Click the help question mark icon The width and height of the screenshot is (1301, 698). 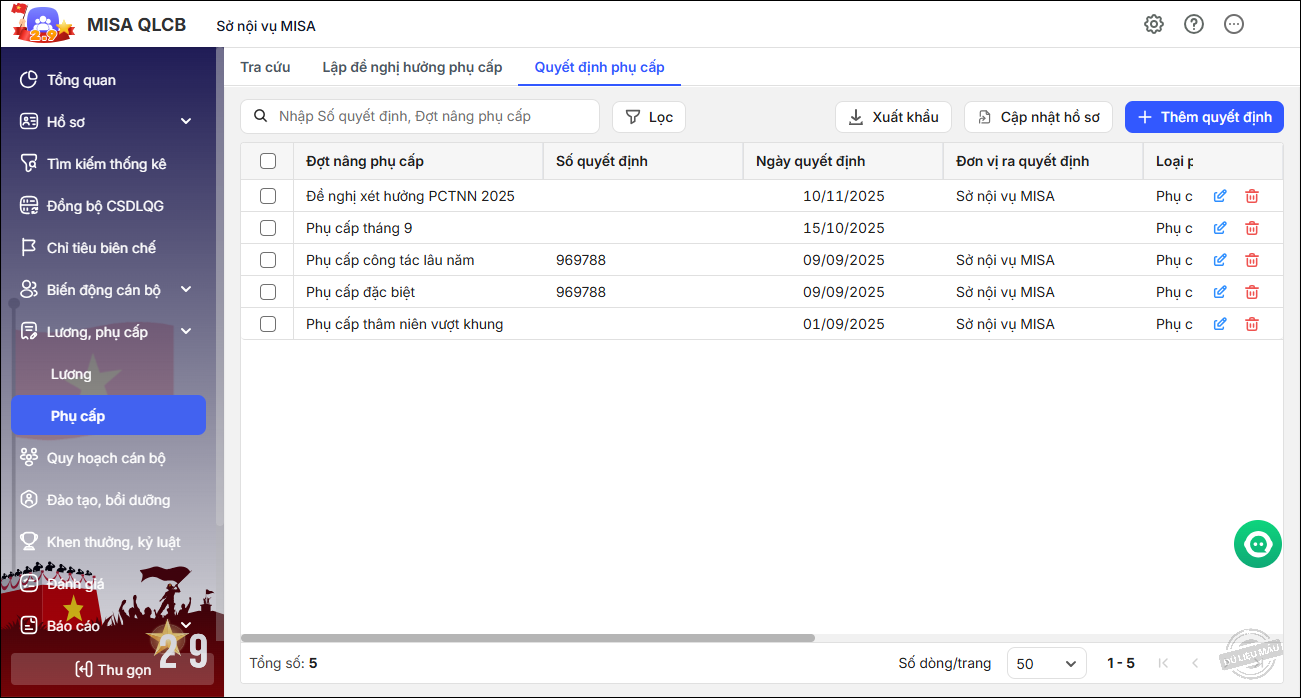click(1194, 24)
